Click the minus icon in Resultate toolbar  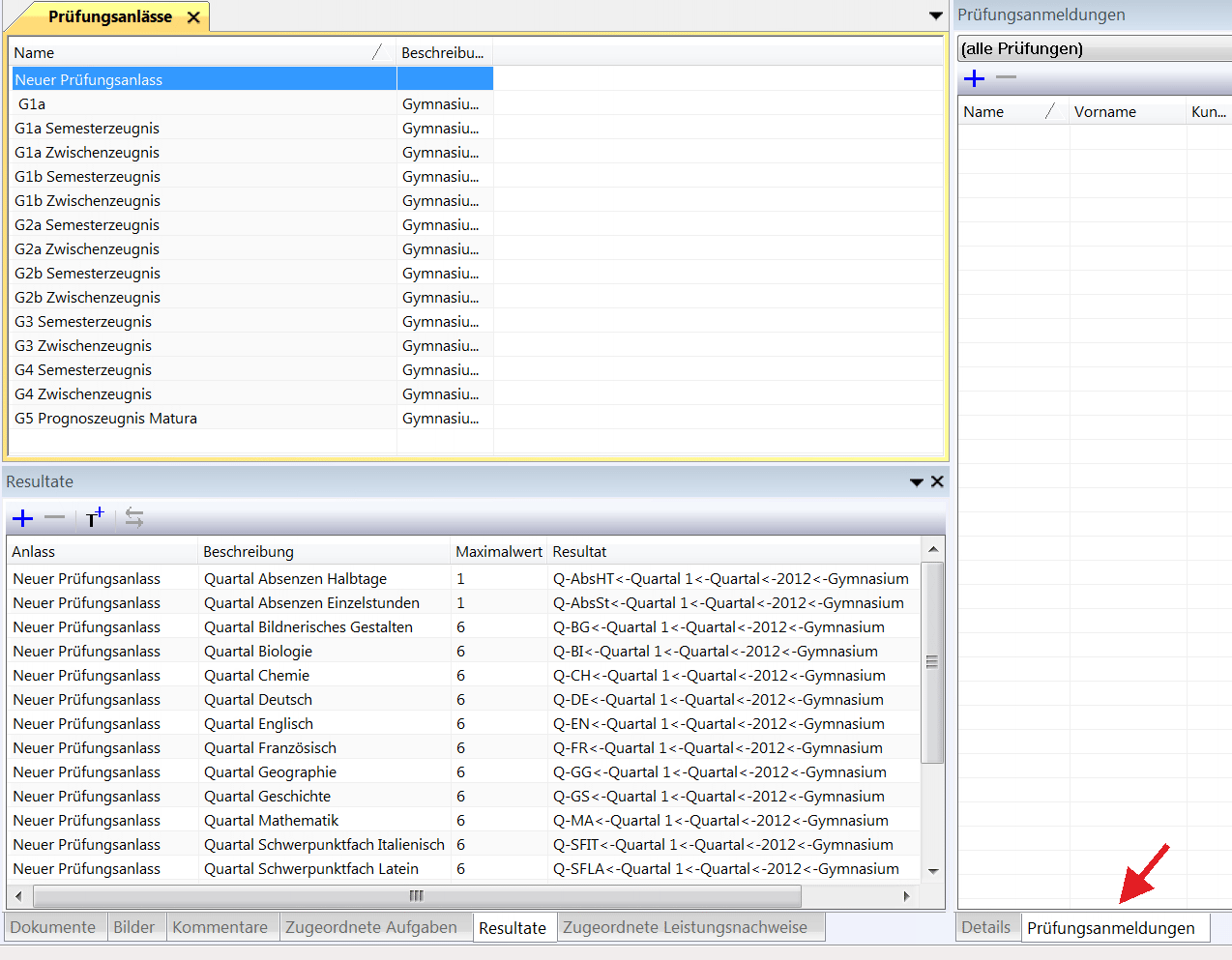(55, 518)
